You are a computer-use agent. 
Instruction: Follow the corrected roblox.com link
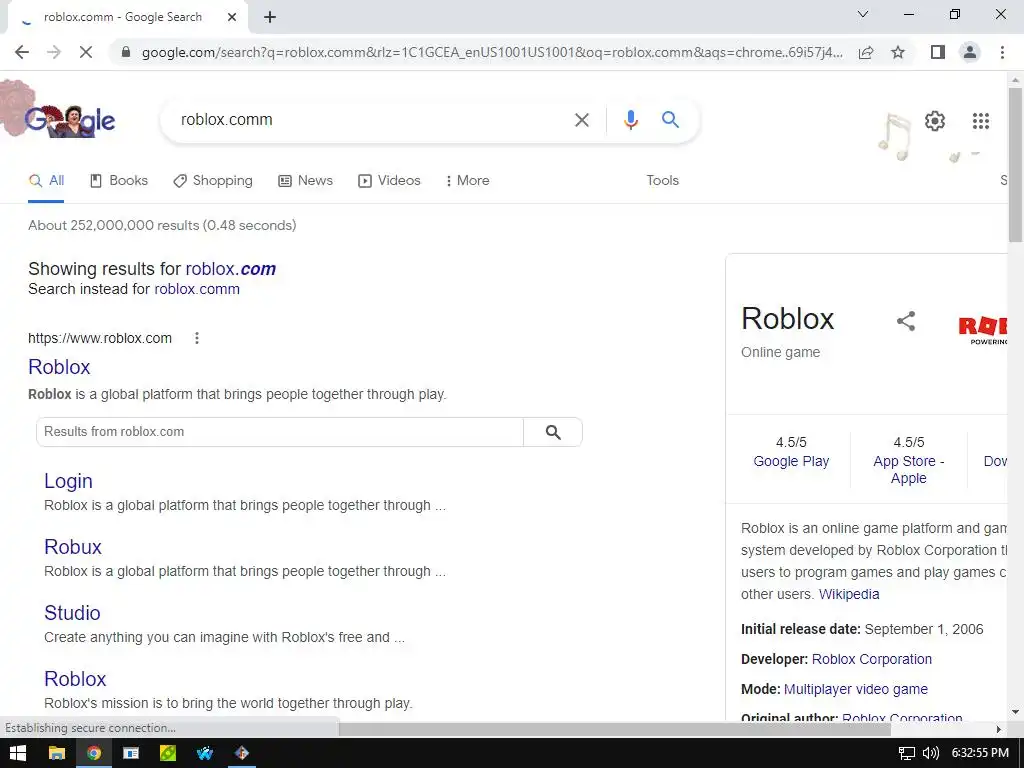tap(231, 269)
